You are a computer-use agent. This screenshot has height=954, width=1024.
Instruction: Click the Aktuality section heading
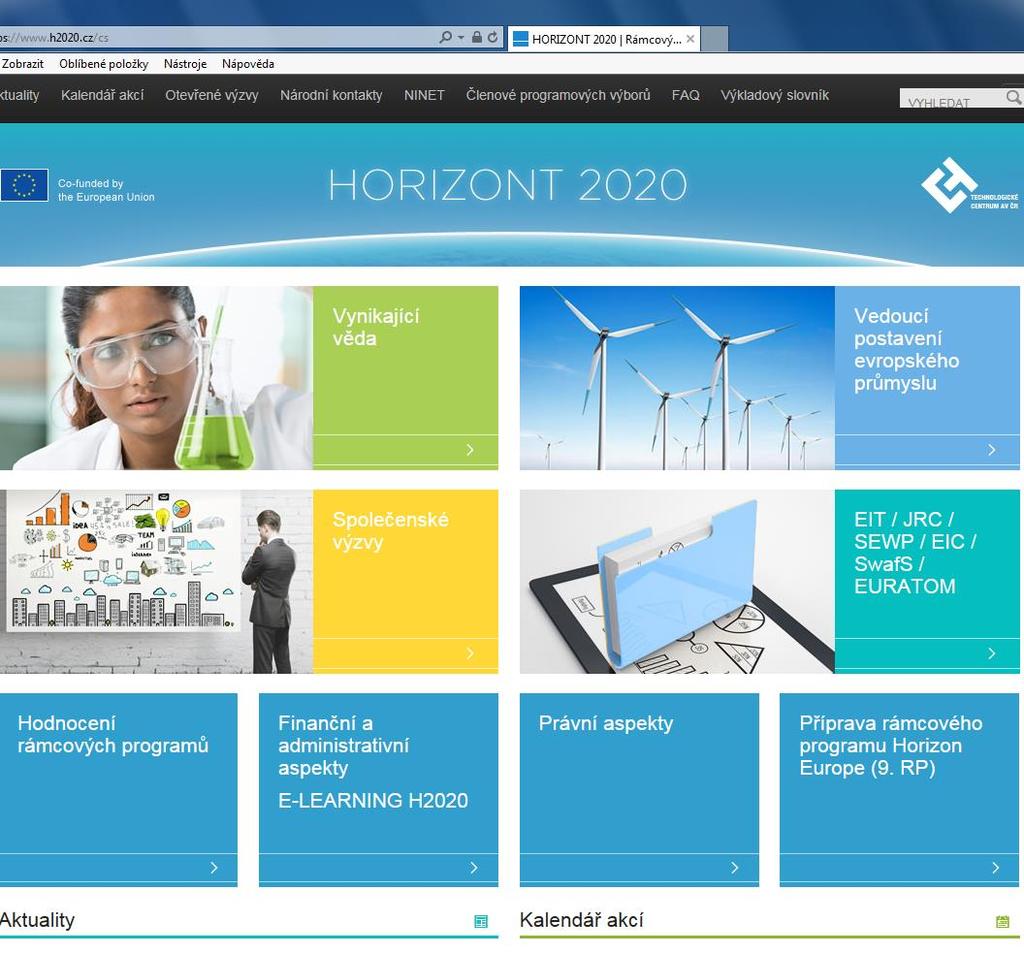point(37,920)
